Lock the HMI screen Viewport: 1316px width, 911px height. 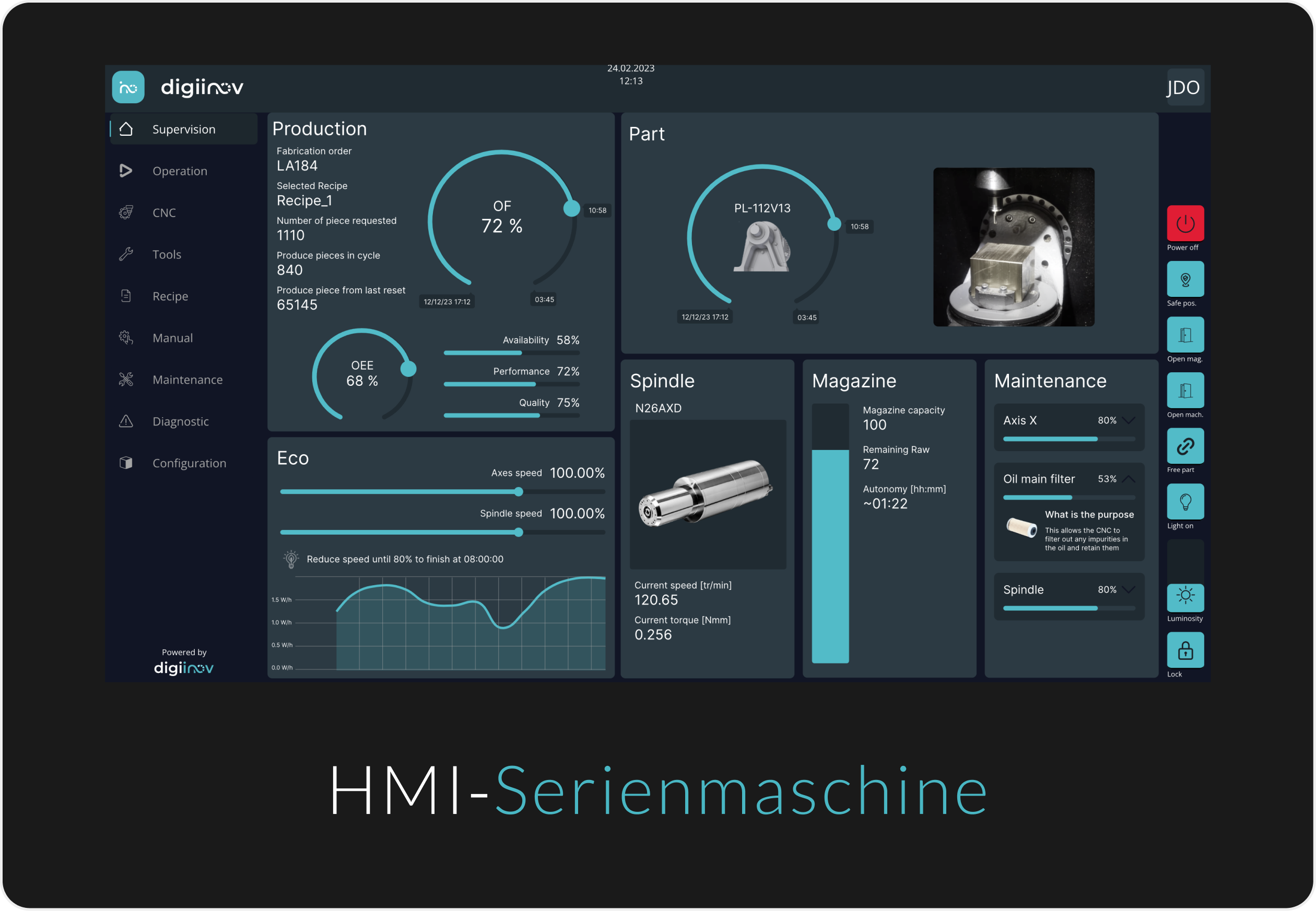click(1185, 649)
